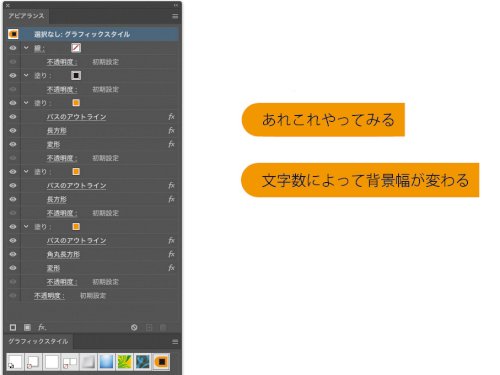Collapse the panel with double-arrow icon
Screen dimensions: 500x375
click(175, 5)
